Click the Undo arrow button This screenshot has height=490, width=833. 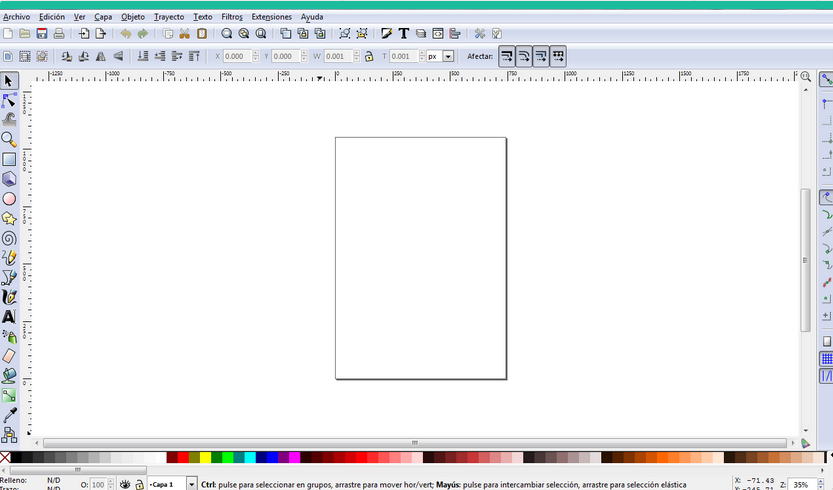coord(126,34)
